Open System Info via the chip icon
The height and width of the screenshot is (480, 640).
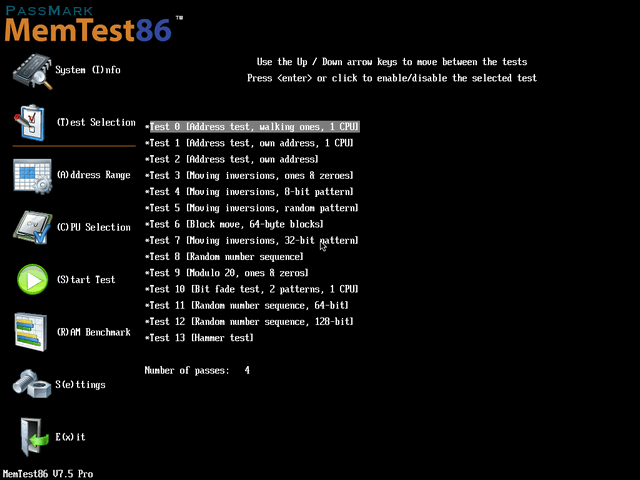click(x=33, y=71)
